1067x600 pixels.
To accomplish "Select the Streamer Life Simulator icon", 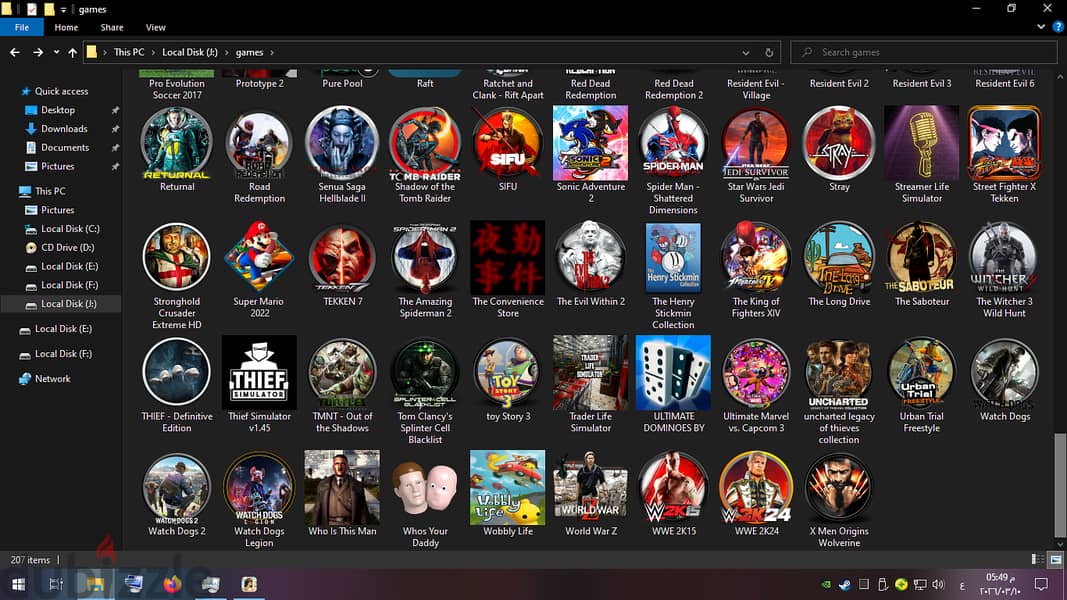I will pyautogui.click(x=922, y=143).
